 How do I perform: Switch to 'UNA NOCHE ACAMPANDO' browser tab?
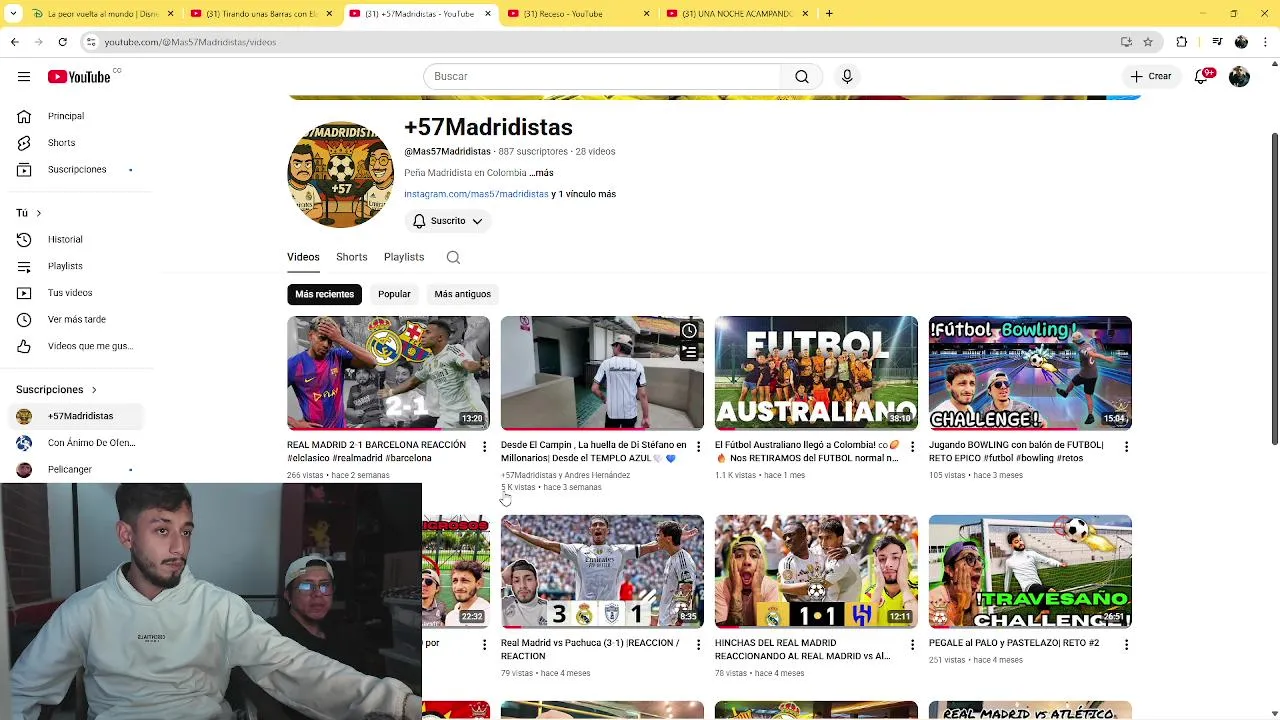[x=735, y=14]
